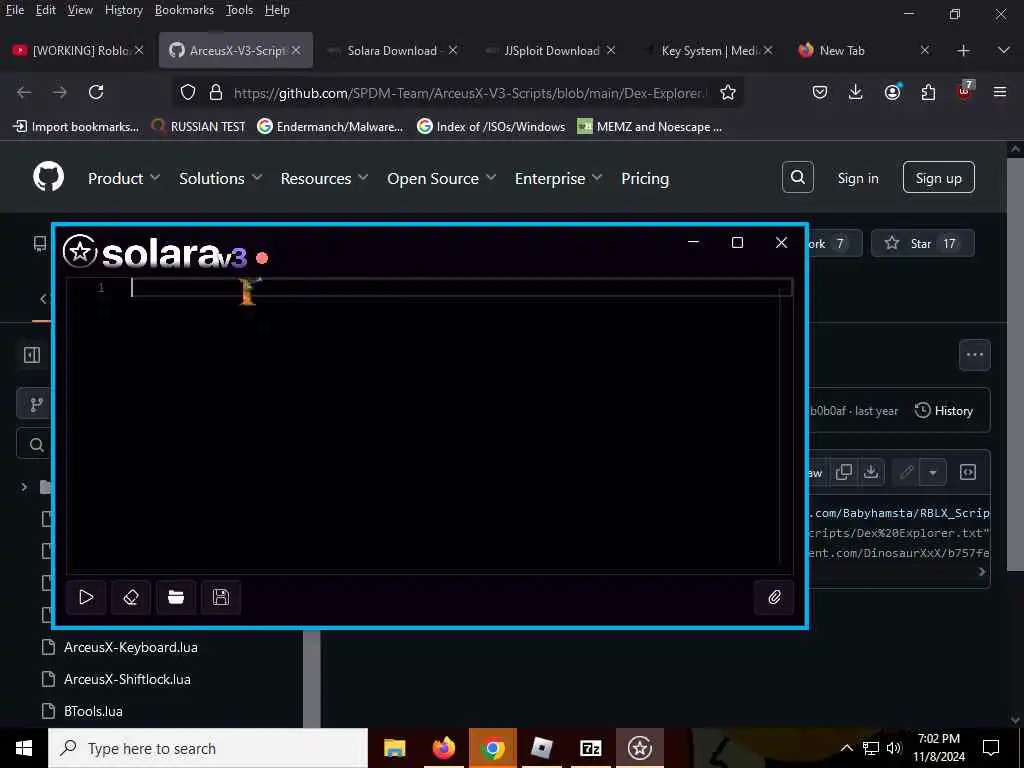
Task: Click the Sign up button
Action: [938, 178]
